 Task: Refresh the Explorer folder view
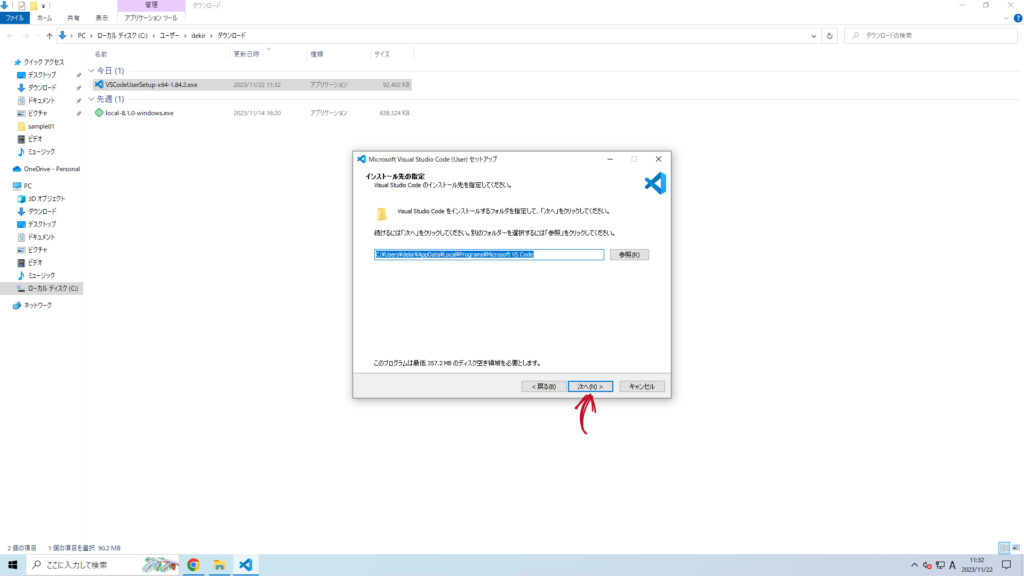click(829, 36)
